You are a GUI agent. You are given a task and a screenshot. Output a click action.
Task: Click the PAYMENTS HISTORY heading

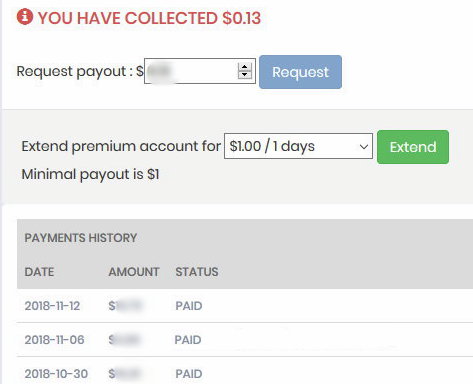tap(81, 238)
